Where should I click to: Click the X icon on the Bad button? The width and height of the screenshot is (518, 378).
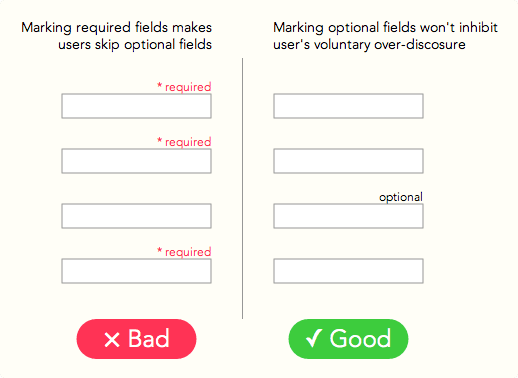point(112,340)
